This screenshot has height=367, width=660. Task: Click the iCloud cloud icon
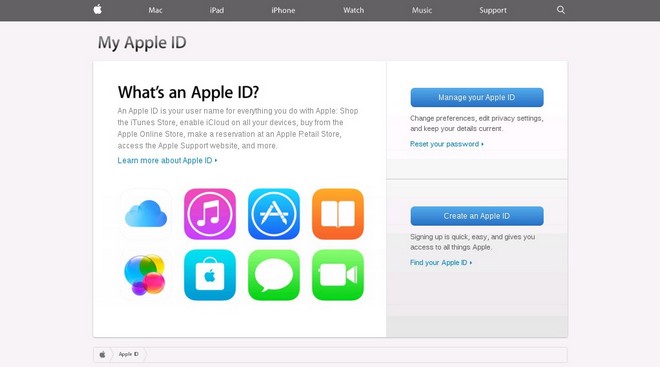point(146,214)
